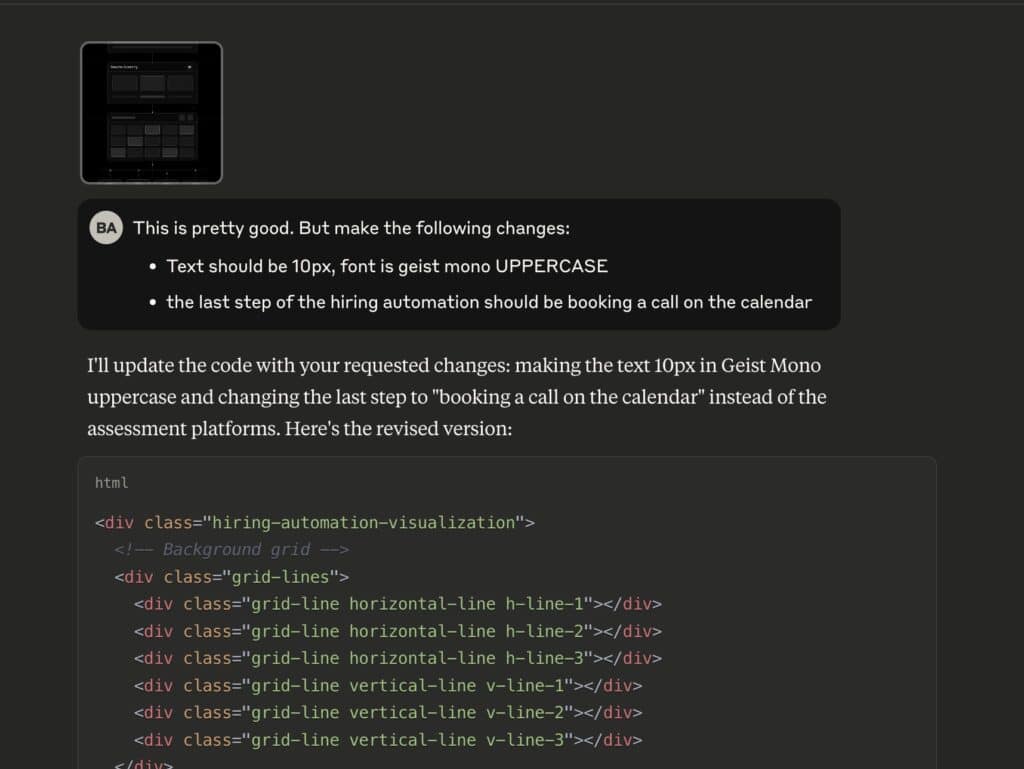
Task: Select the html language label in the code block
Action: pos(111,483)
